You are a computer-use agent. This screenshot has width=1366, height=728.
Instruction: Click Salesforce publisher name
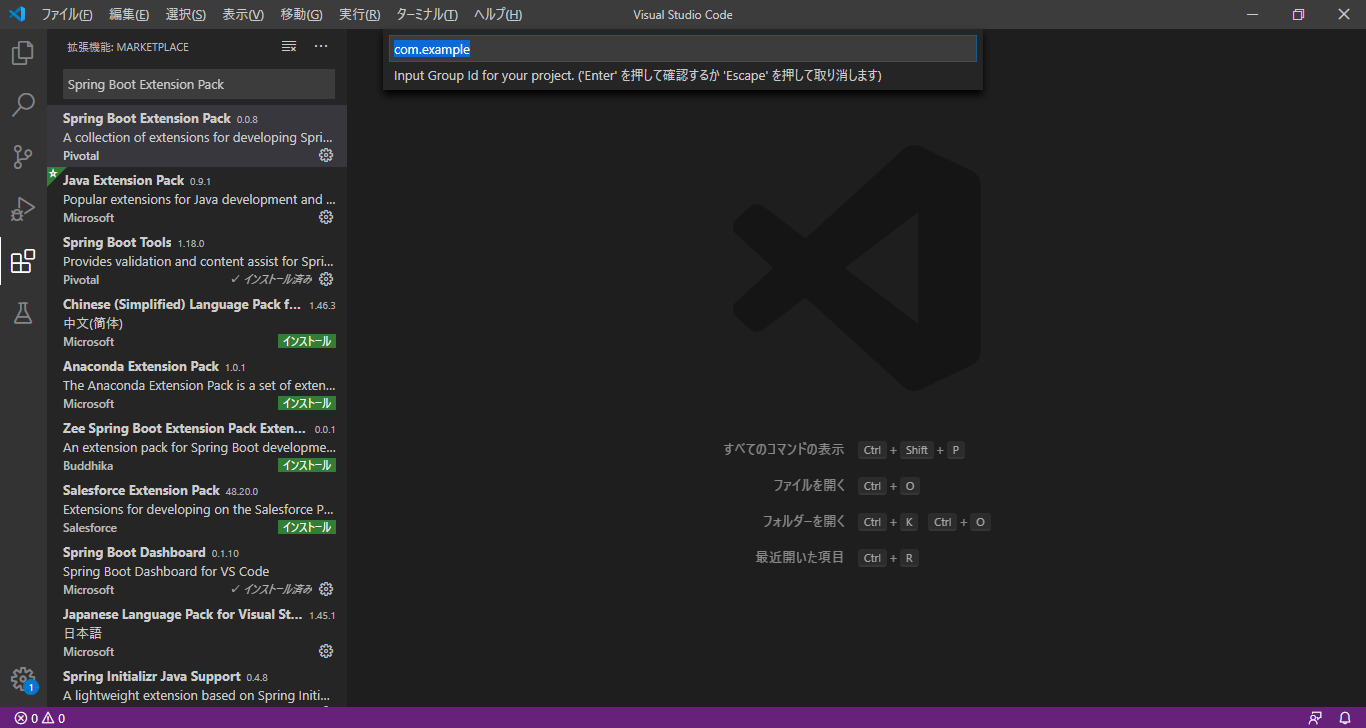90,528
